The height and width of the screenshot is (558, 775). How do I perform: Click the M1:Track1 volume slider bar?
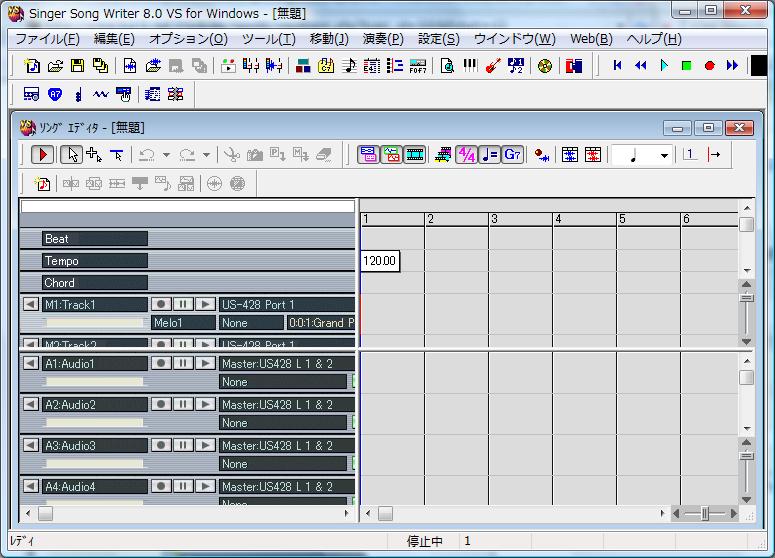point(94,323)
